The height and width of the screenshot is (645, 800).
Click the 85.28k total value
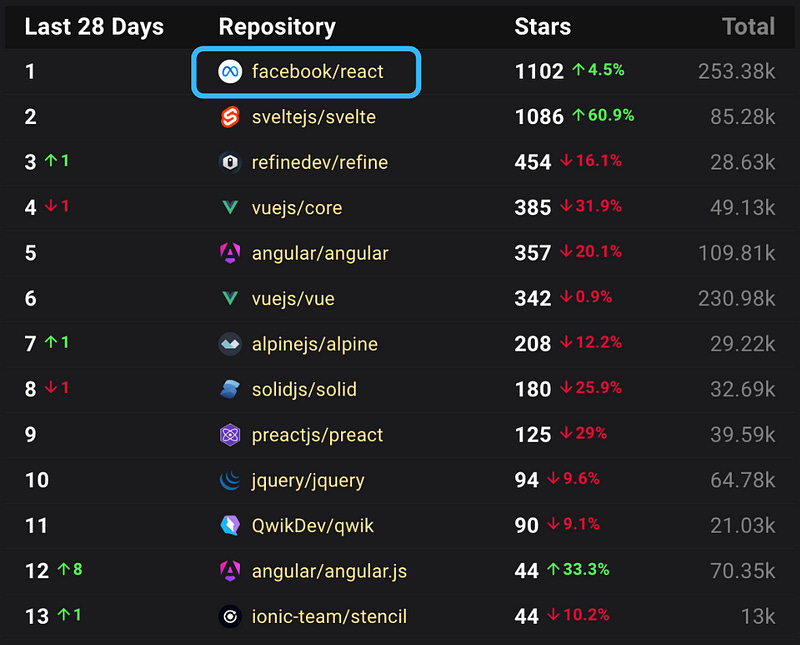click(742, 117)
